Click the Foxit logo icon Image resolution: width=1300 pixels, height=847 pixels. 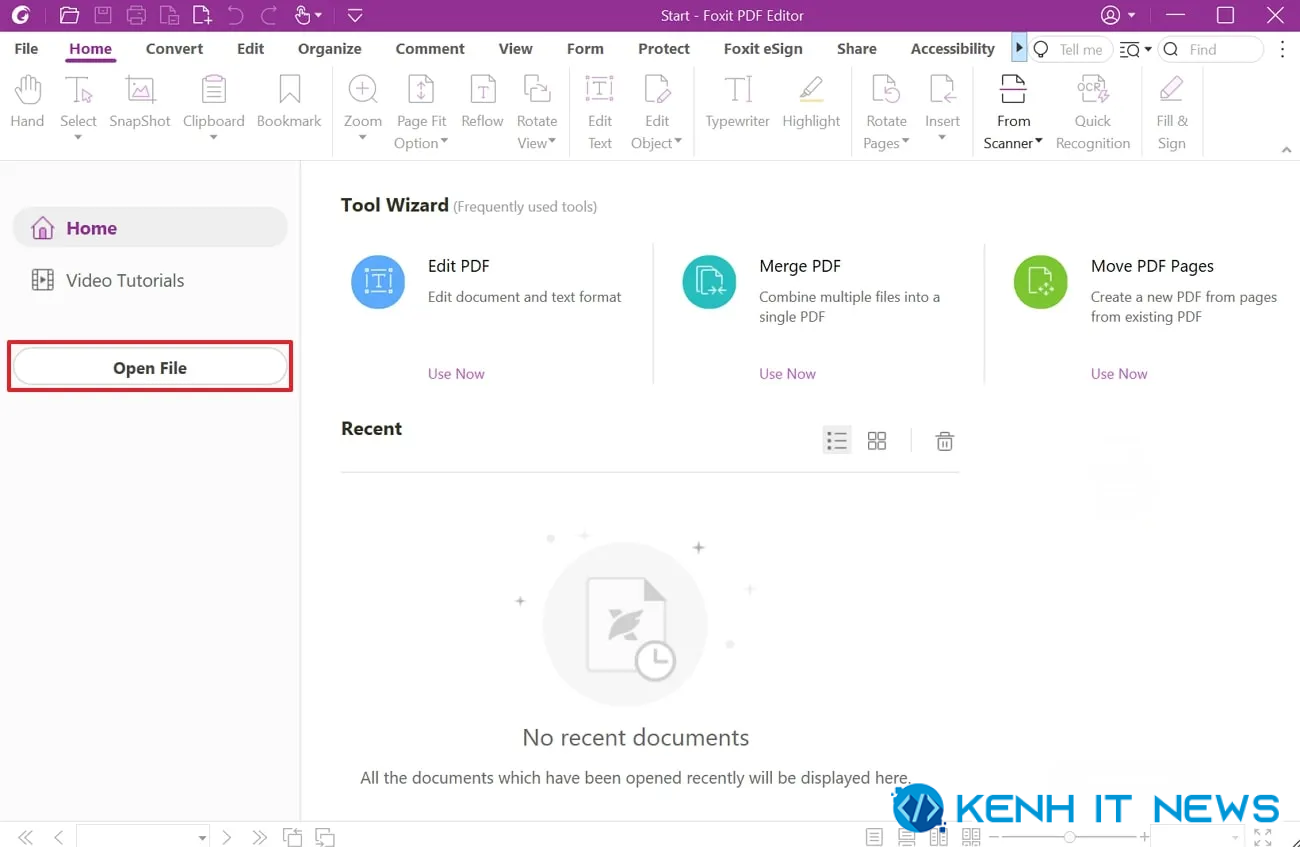(20, 15)
